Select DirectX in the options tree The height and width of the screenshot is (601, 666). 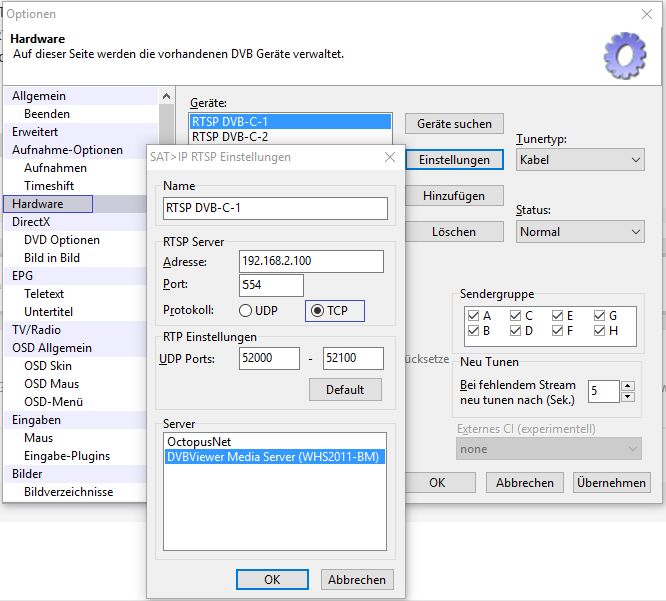tap(31, 222)
